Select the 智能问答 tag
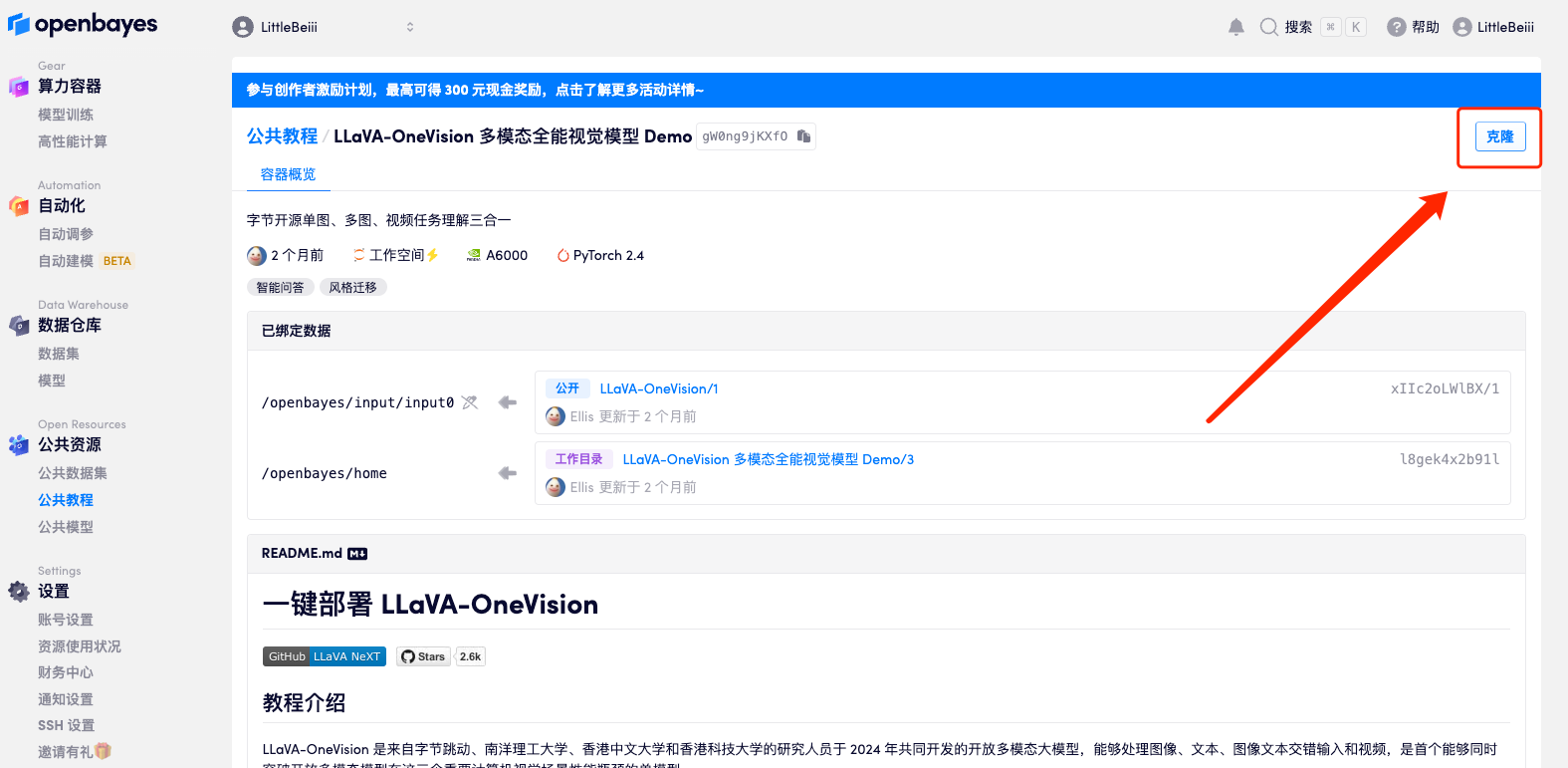Image resolution: width=1568 pixels, height=768 pixels. tap(280, 287)
